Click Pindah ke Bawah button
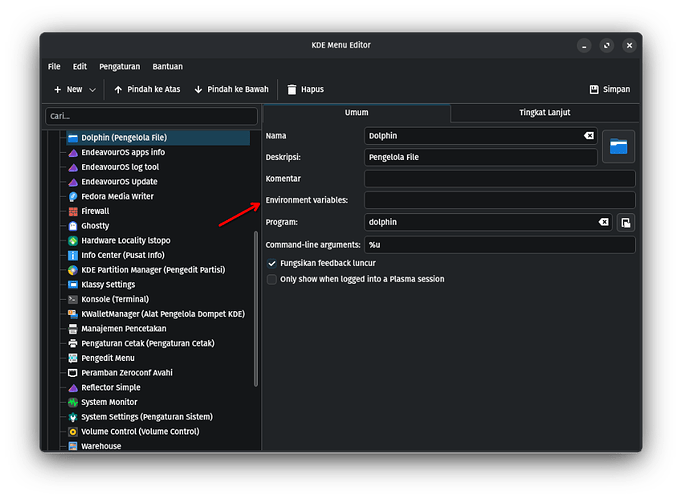The height and width of the screenshot is (500, 682). 231,90
